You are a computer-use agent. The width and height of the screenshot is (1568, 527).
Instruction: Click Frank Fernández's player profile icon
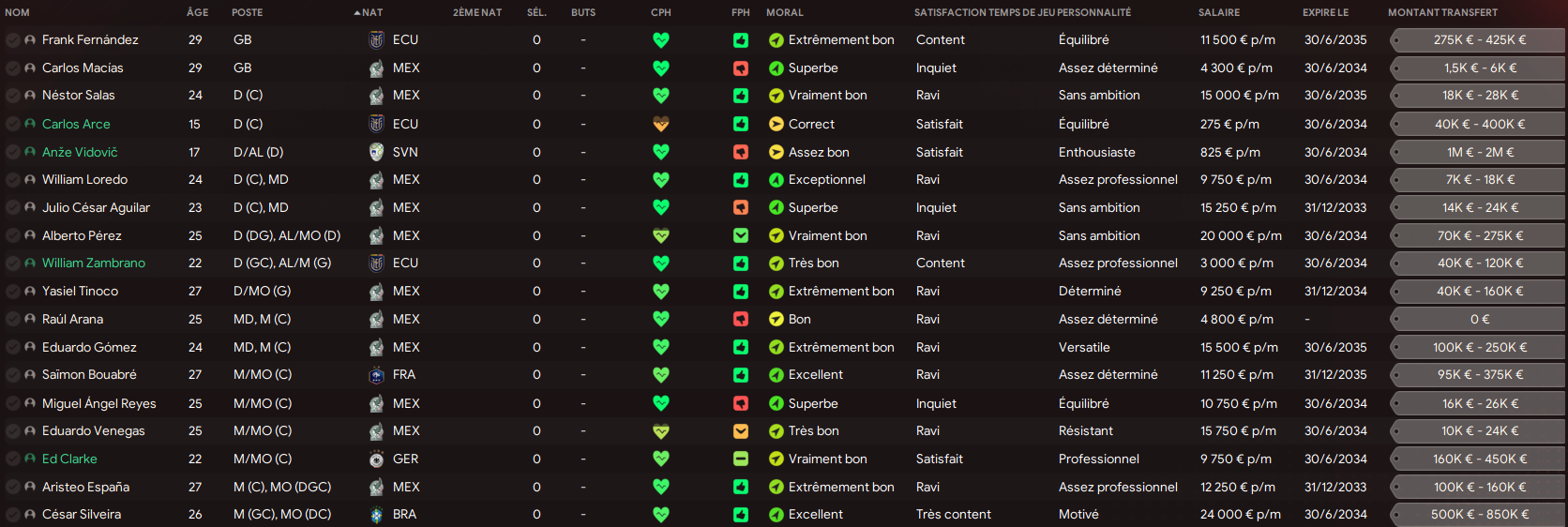(x=30, y=40)
